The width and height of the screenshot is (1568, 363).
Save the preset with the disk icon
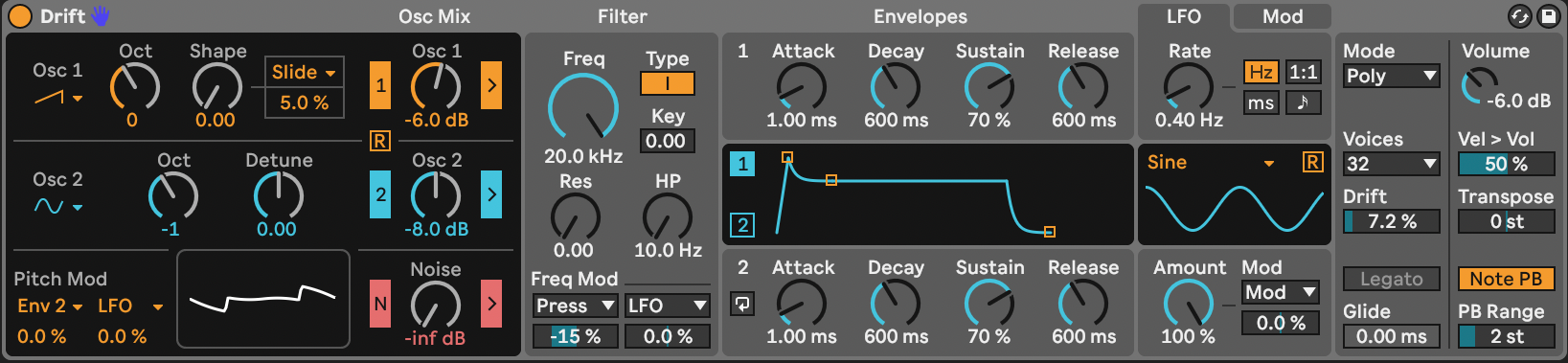(1548, 16)
